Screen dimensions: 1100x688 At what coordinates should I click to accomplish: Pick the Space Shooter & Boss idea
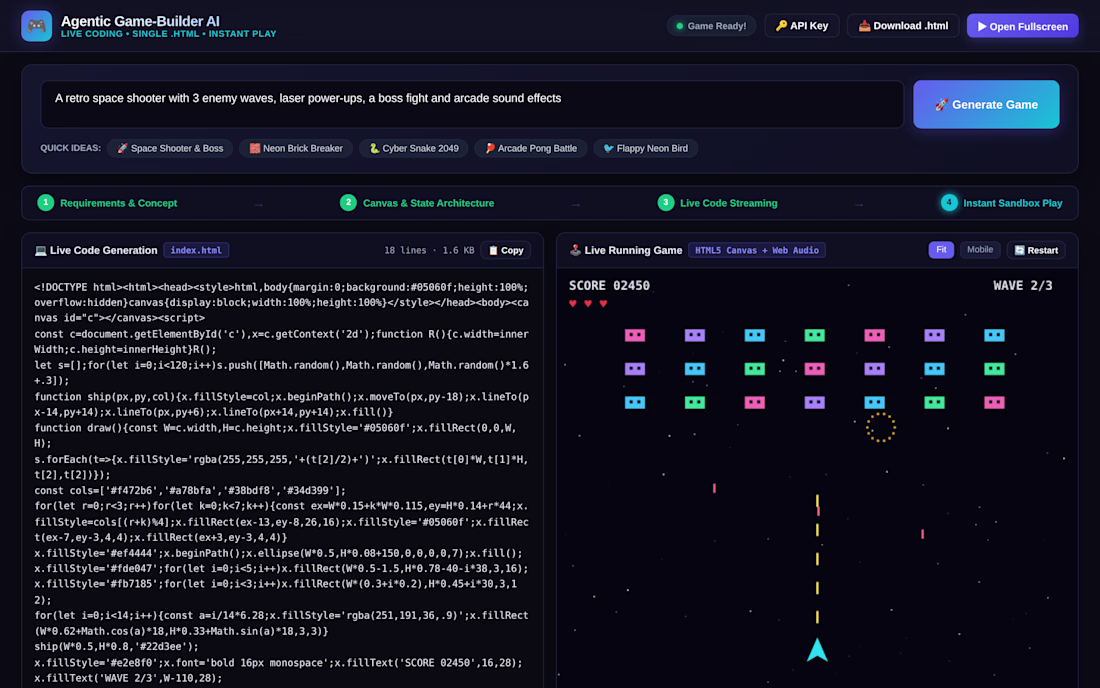coord(170,149)
